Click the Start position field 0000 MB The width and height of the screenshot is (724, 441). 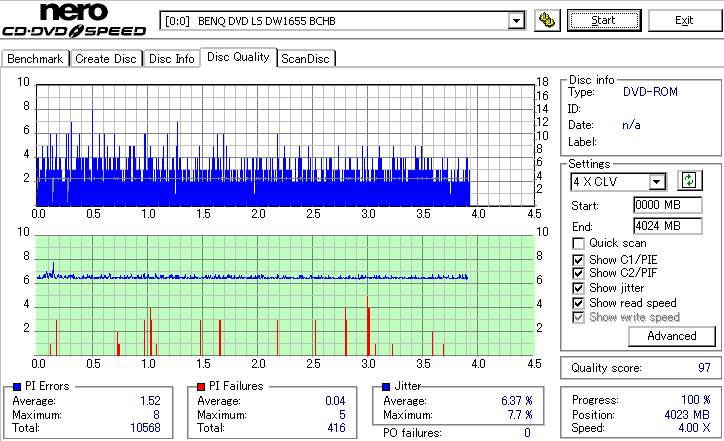(668, 205)
